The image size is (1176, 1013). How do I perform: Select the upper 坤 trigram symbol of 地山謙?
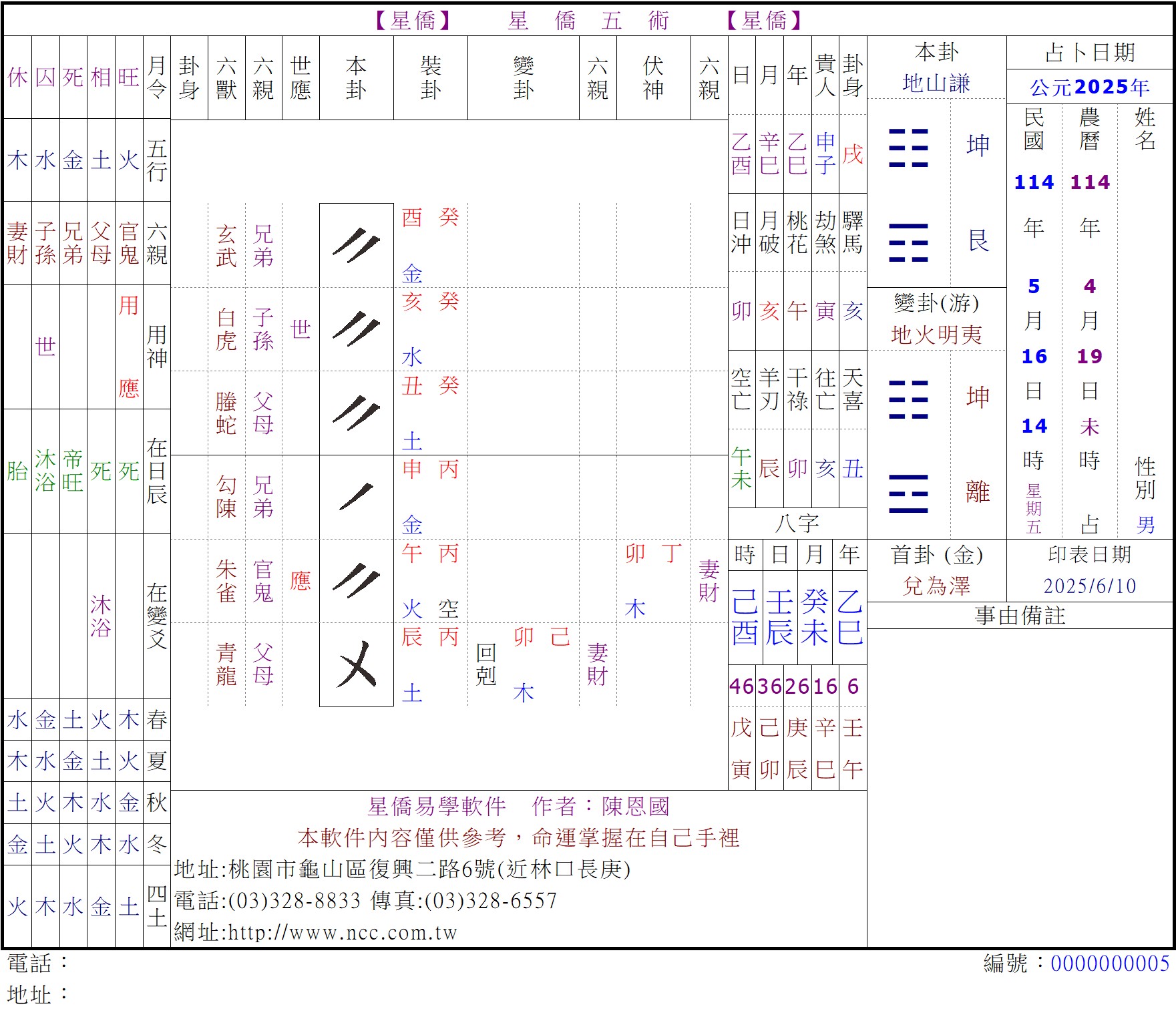[x=908, y=148]
